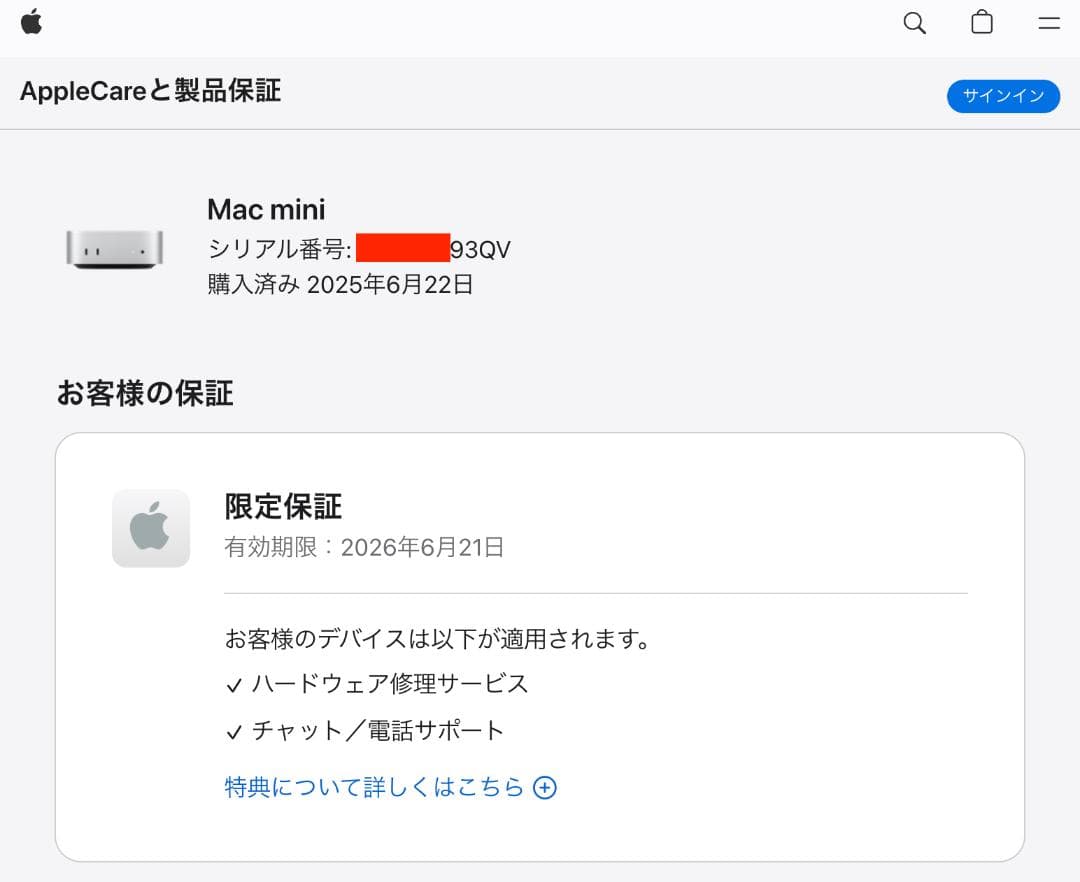
Task: Select the Apple icon beside 限定保証
Action: (151, 526)
